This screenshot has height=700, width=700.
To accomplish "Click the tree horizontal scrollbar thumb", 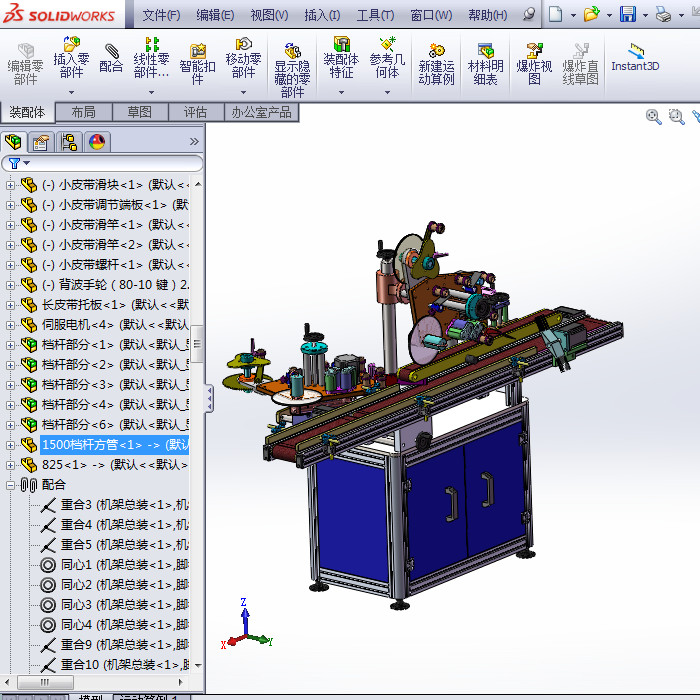I will [45, 682].
